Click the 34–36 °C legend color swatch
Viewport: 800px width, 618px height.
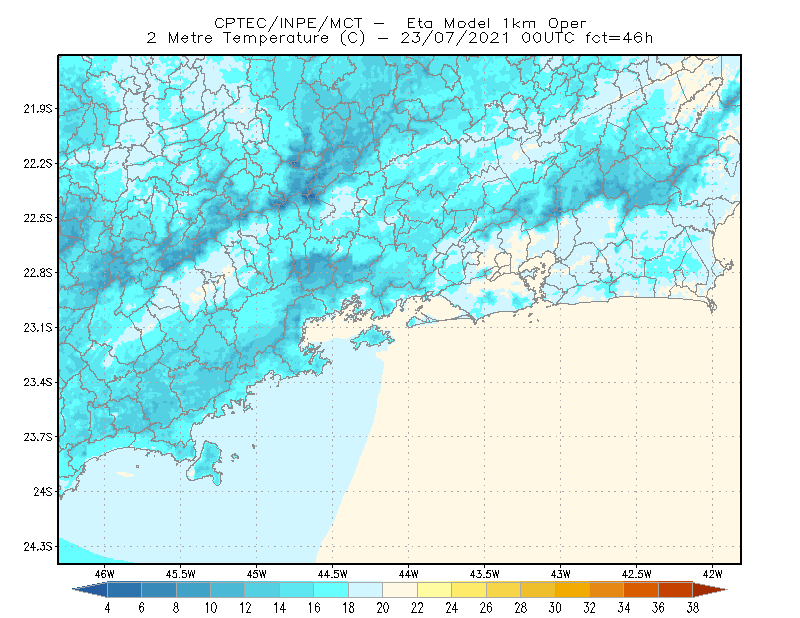641,590
